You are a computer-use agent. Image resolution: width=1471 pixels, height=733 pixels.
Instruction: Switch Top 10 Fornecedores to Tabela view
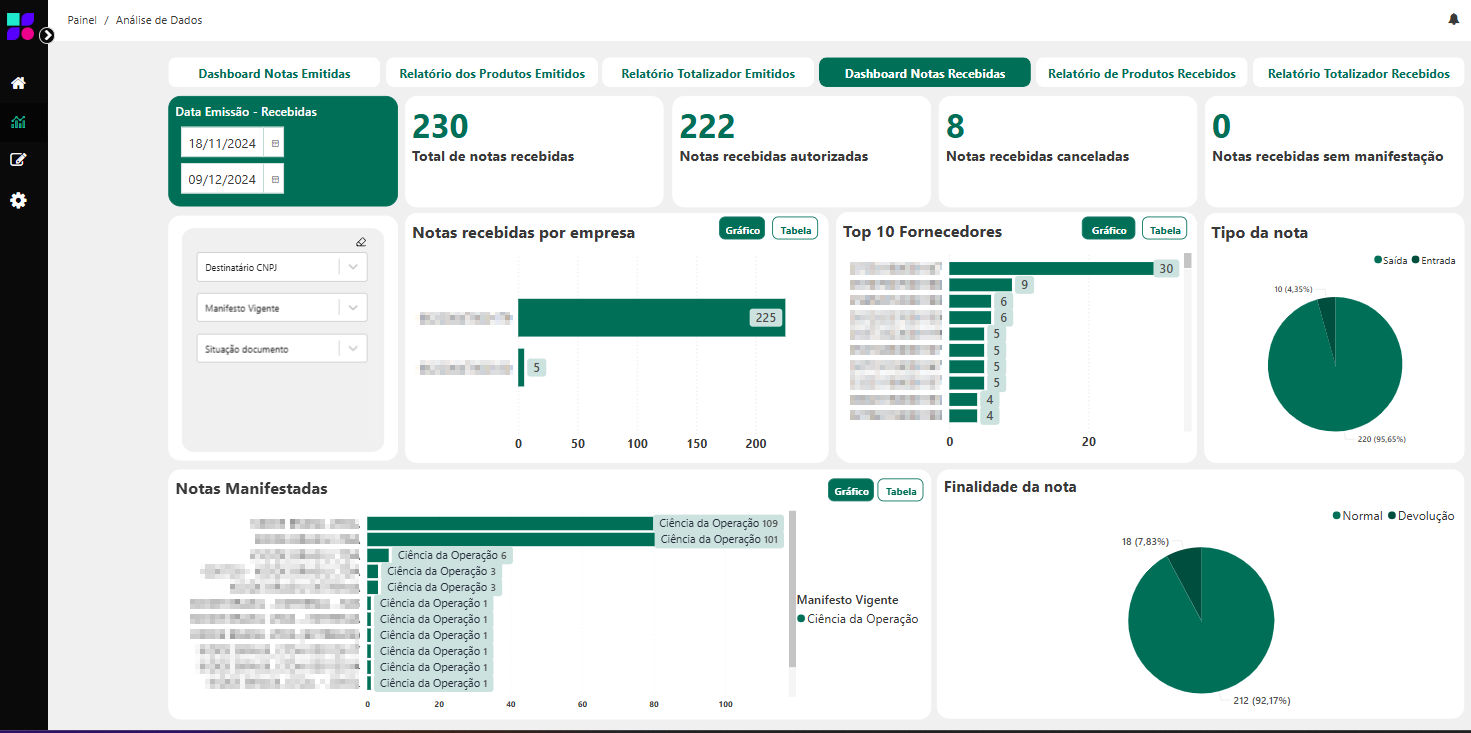click(1164, 228)
